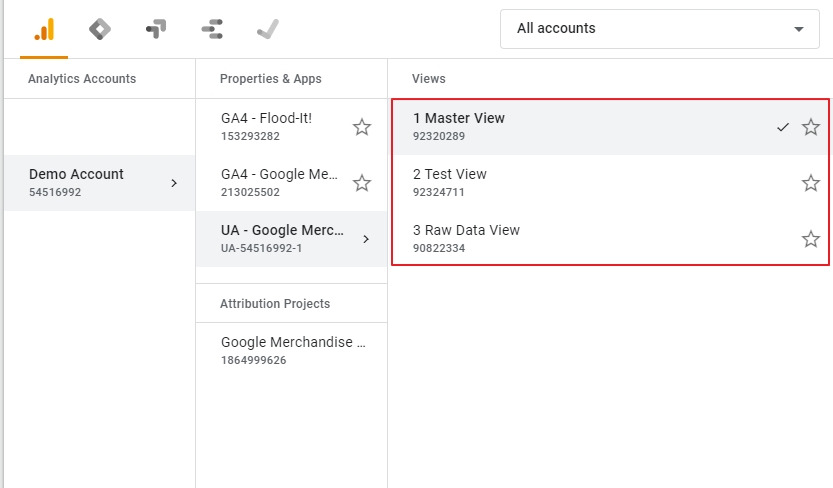Click view ID 92324711
Image resolution: width=833 pixels, height=488 pixels.
click(x=439, y=192)
